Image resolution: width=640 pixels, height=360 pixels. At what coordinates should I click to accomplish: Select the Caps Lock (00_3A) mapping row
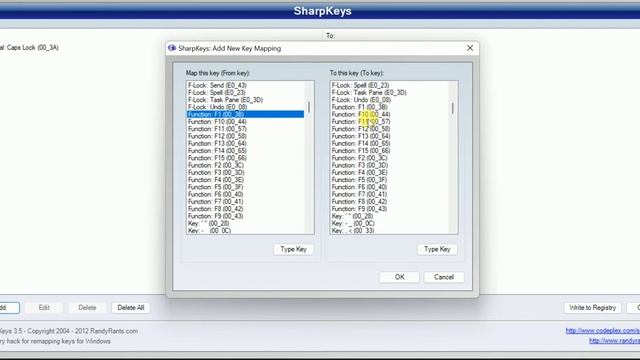pos(29,48)
